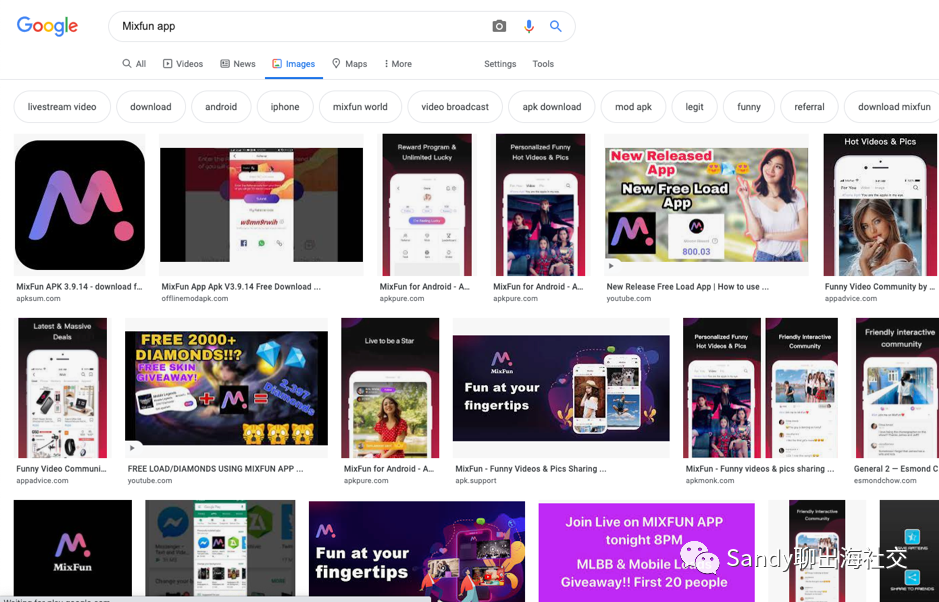Viewport: 939px width, 602px height.
Task: Filter by funny chip
Action: (x=749, y=107)
